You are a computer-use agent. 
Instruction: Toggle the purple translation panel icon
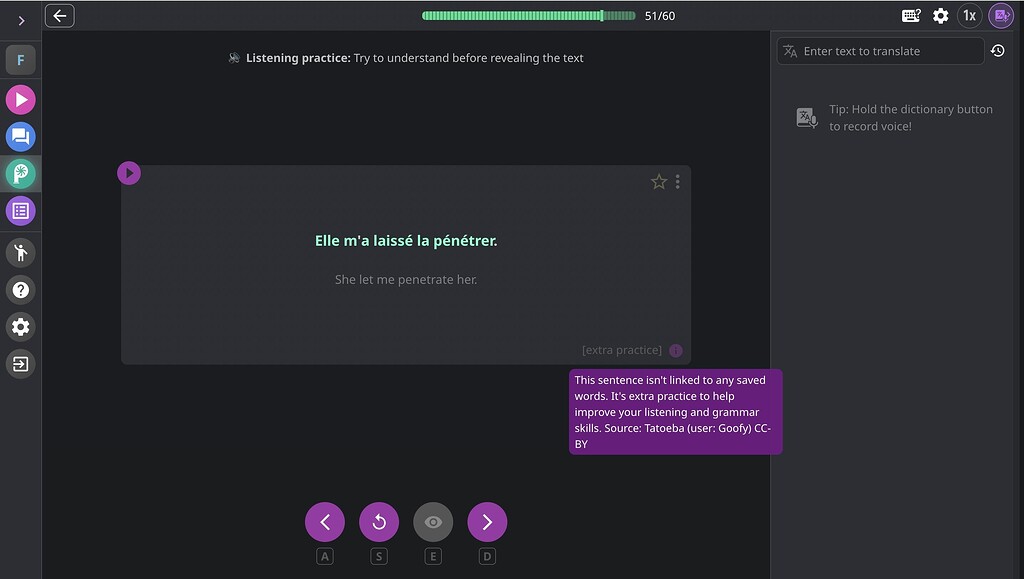coord(1000,16)
